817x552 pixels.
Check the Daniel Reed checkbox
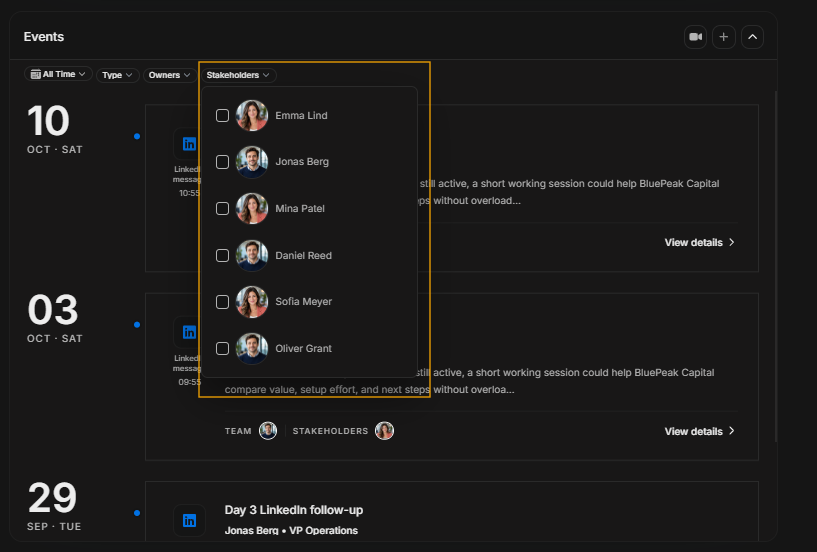(222, 255)
